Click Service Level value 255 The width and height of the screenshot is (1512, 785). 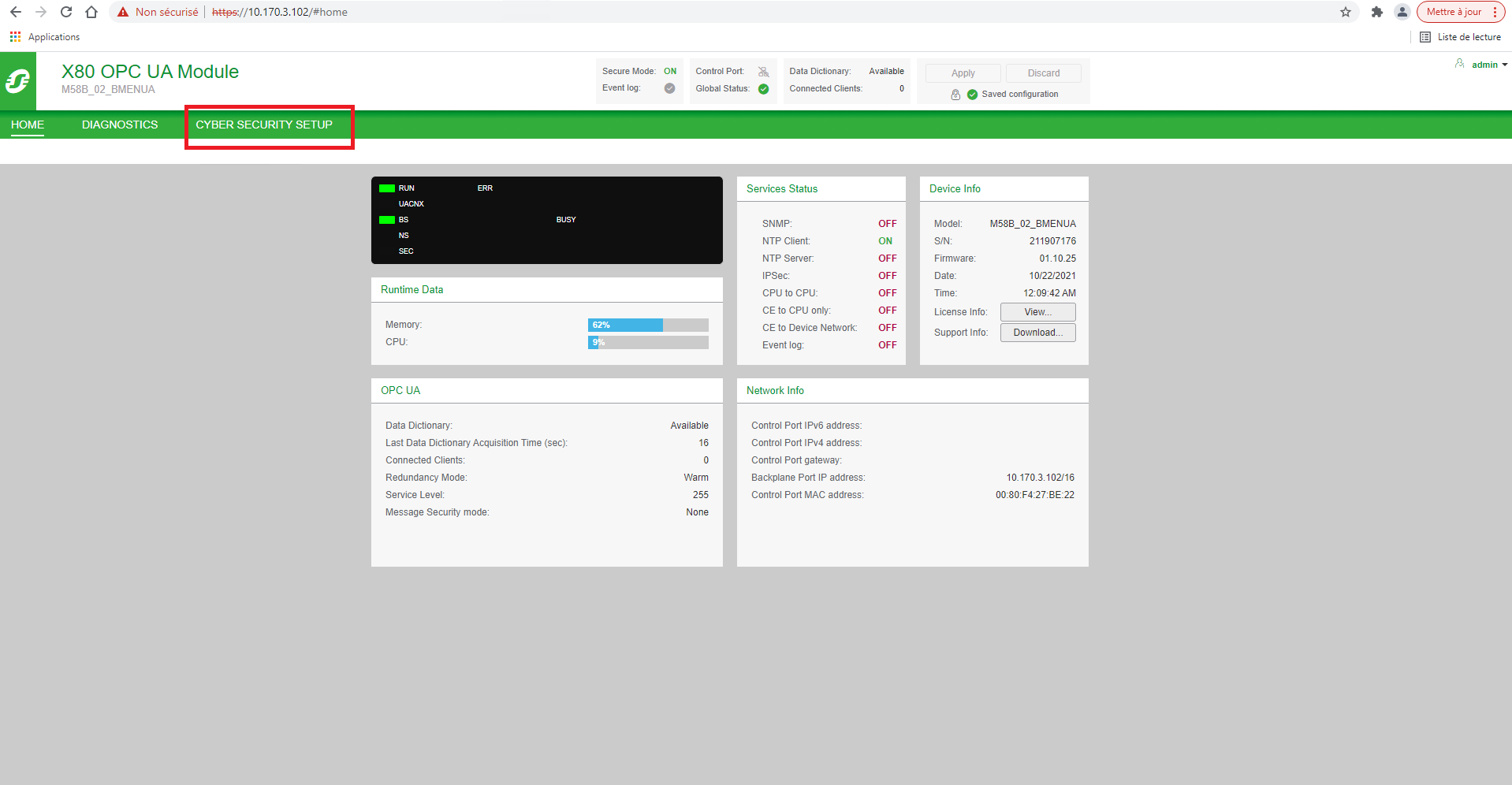[x=701, y=495]
